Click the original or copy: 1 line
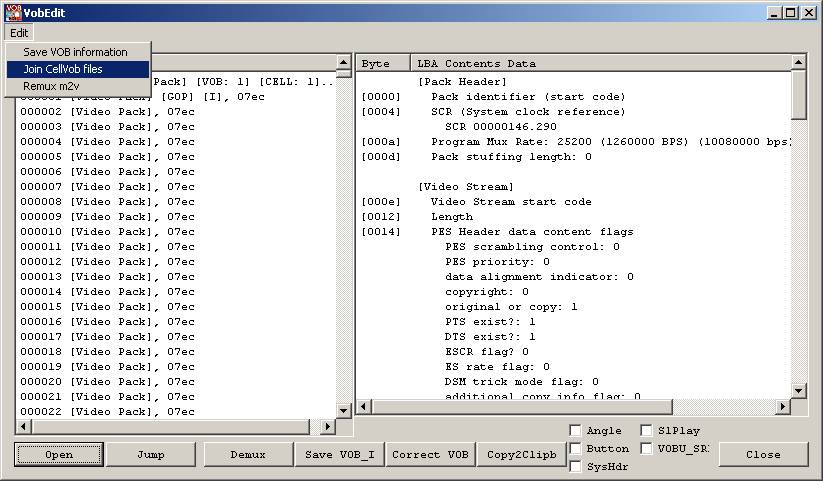 point(511,307)
